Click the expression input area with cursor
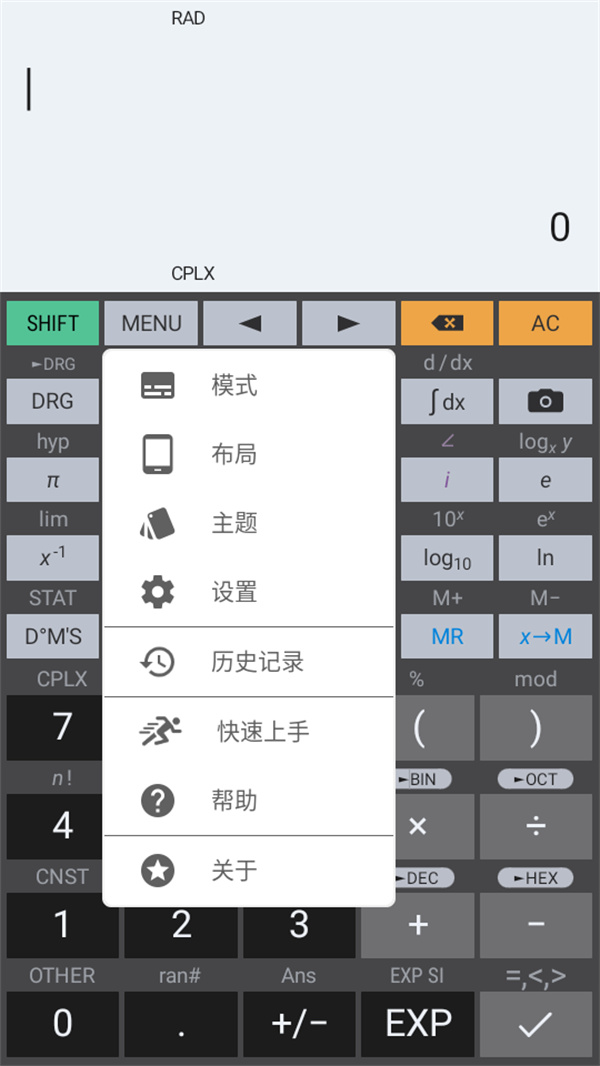 [300, 90]
